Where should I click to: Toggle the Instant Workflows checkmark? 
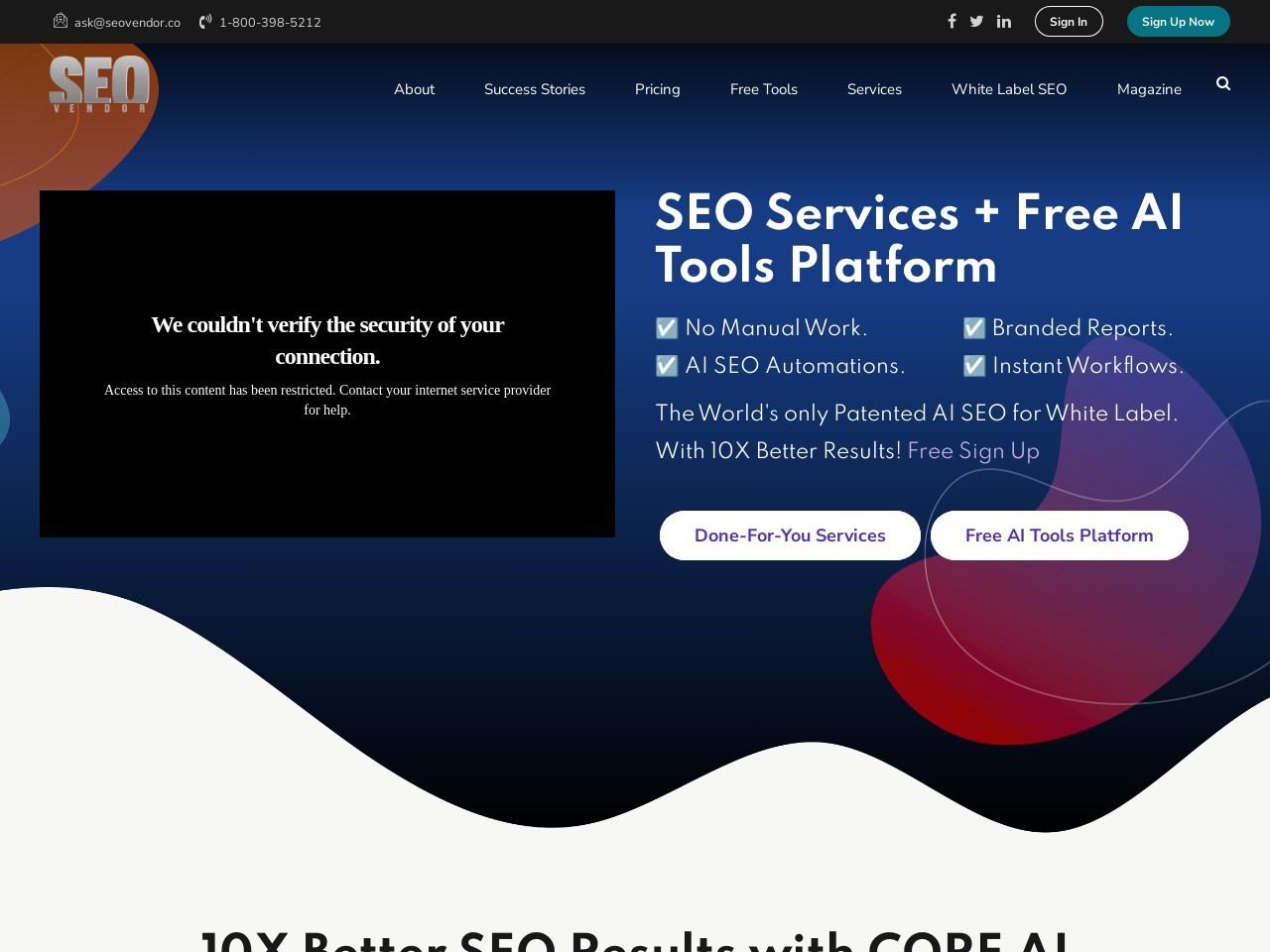click(973, 365)
